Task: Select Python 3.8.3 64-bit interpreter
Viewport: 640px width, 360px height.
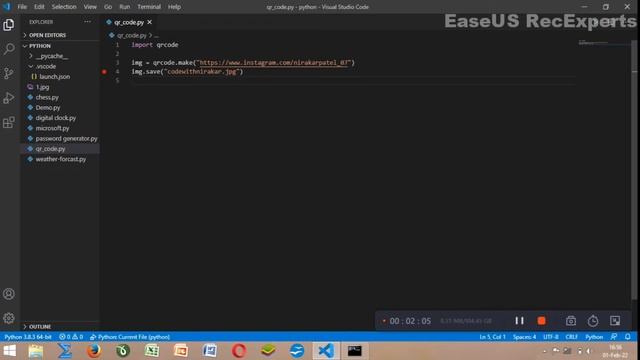Action: tap(28, 337)
